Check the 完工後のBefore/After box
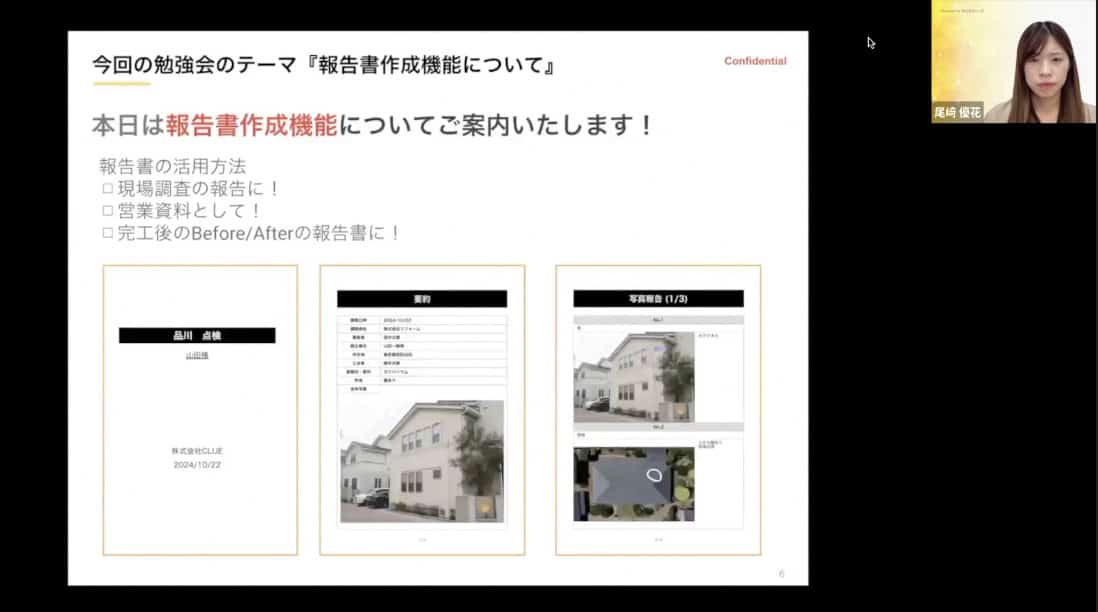Screen dimensions: 1098x612 pyautogui.click(x=108, y=233)
